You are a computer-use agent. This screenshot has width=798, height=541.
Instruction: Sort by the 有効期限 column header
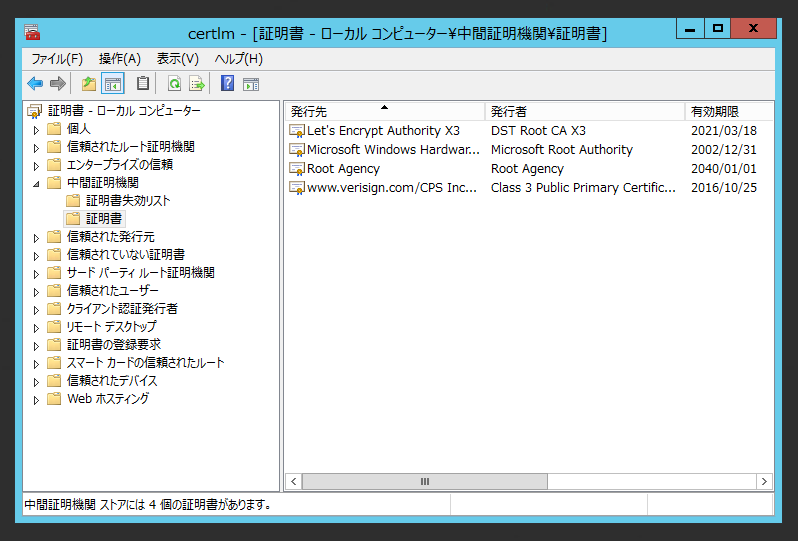click(729, 111)
